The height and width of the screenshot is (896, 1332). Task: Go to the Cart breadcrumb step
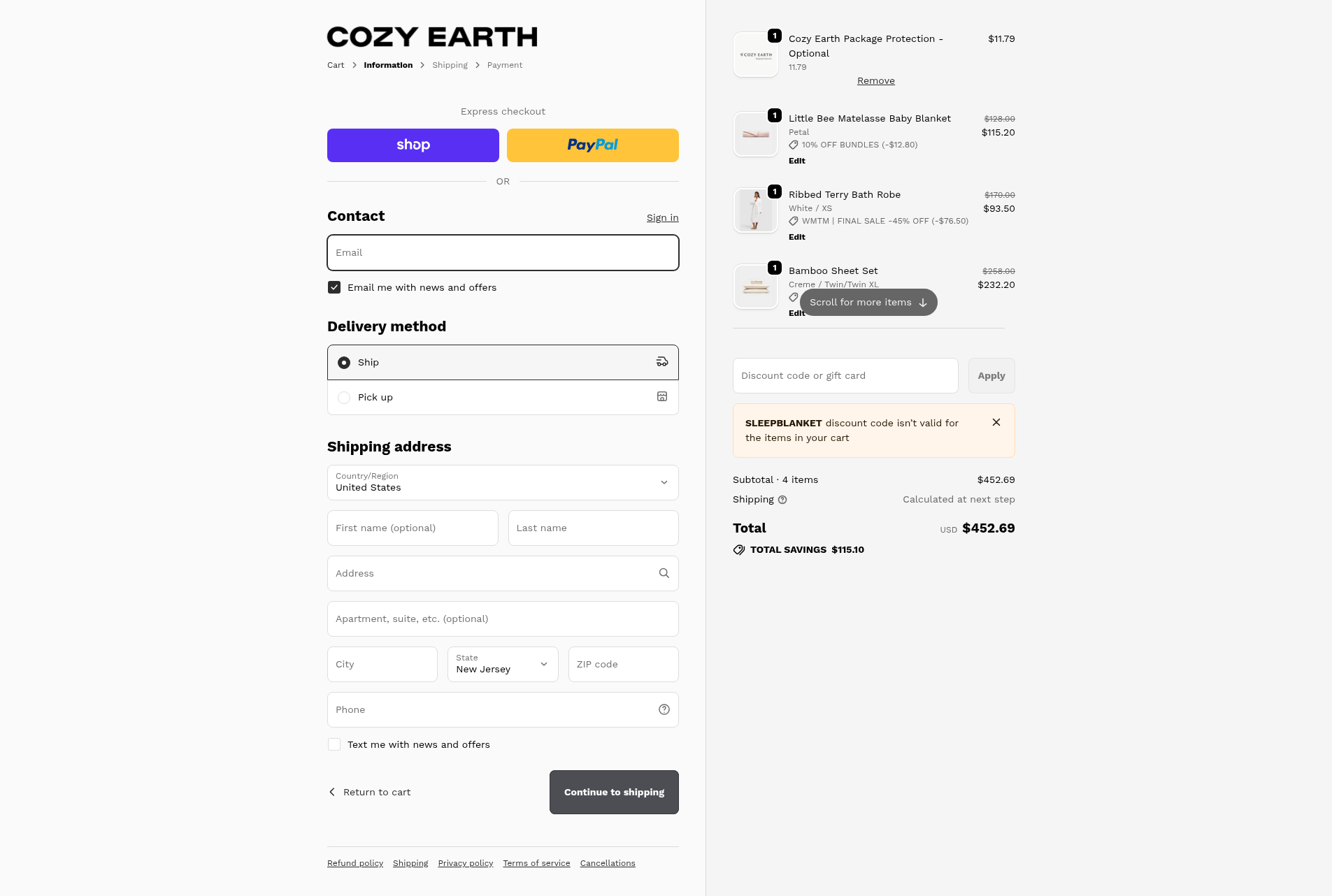(x=336, y=65)
